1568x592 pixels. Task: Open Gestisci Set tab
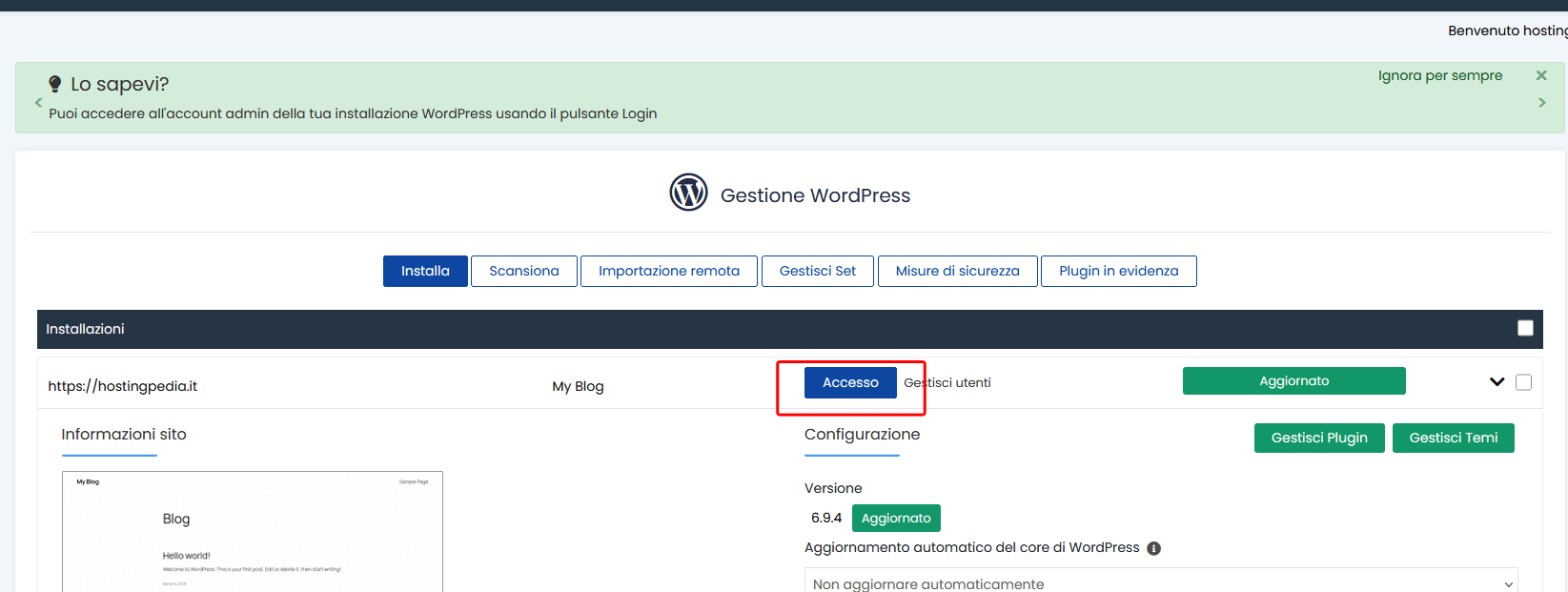pyautogui.click(x=818, y=271)
